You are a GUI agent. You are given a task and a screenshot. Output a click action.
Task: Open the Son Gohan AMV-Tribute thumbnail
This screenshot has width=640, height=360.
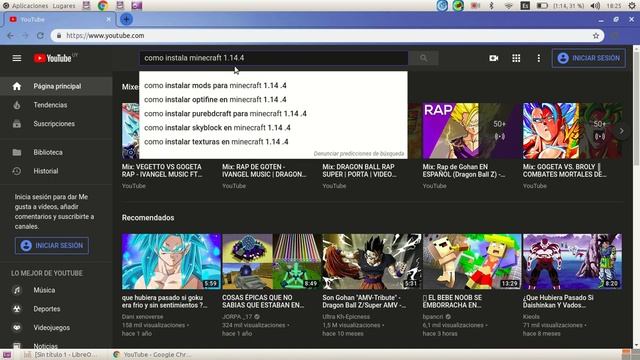coord(371,261)
